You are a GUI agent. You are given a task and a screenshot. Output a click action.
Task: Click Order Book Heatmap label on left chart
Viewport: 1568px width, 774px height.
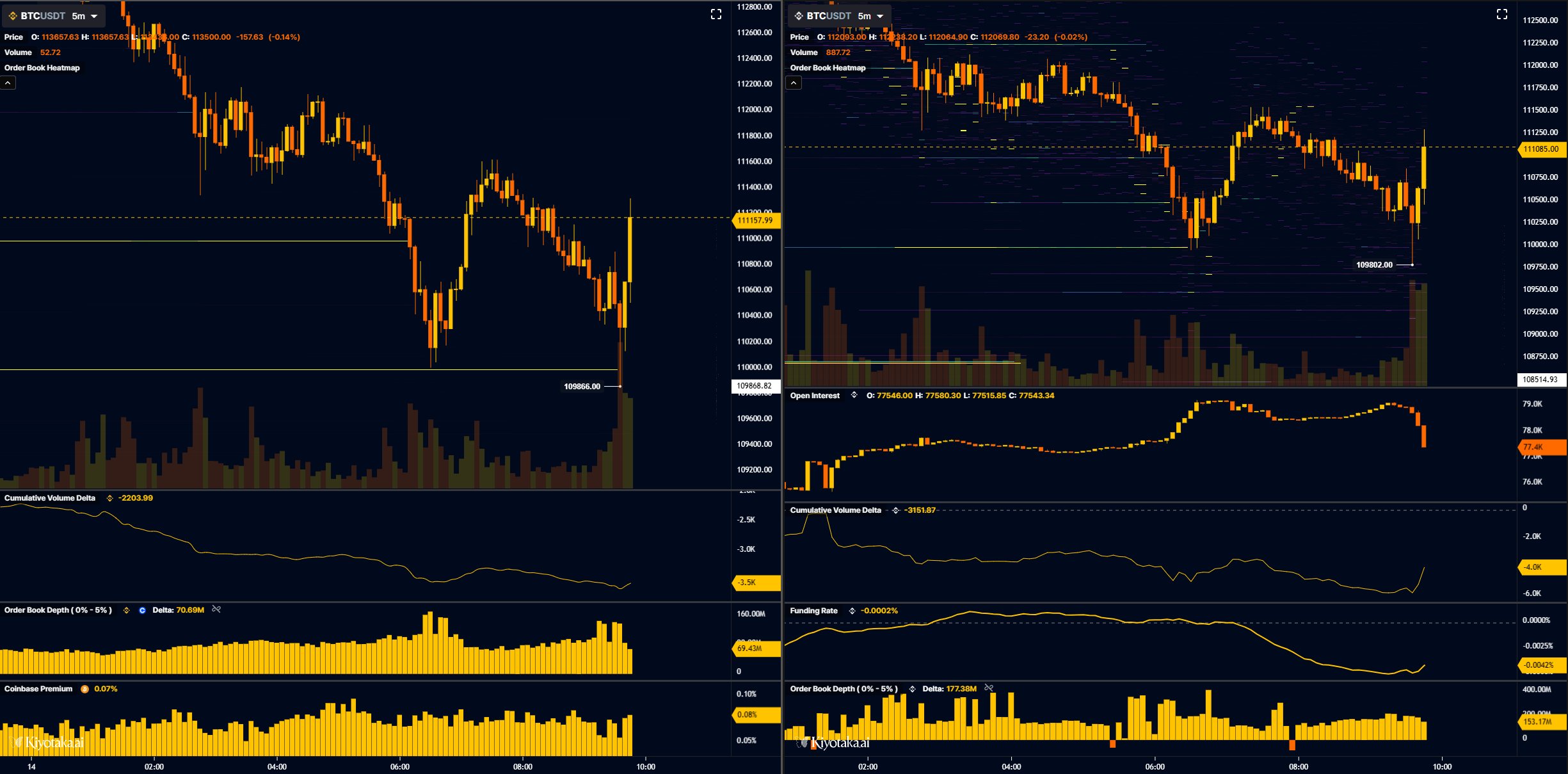42,68
